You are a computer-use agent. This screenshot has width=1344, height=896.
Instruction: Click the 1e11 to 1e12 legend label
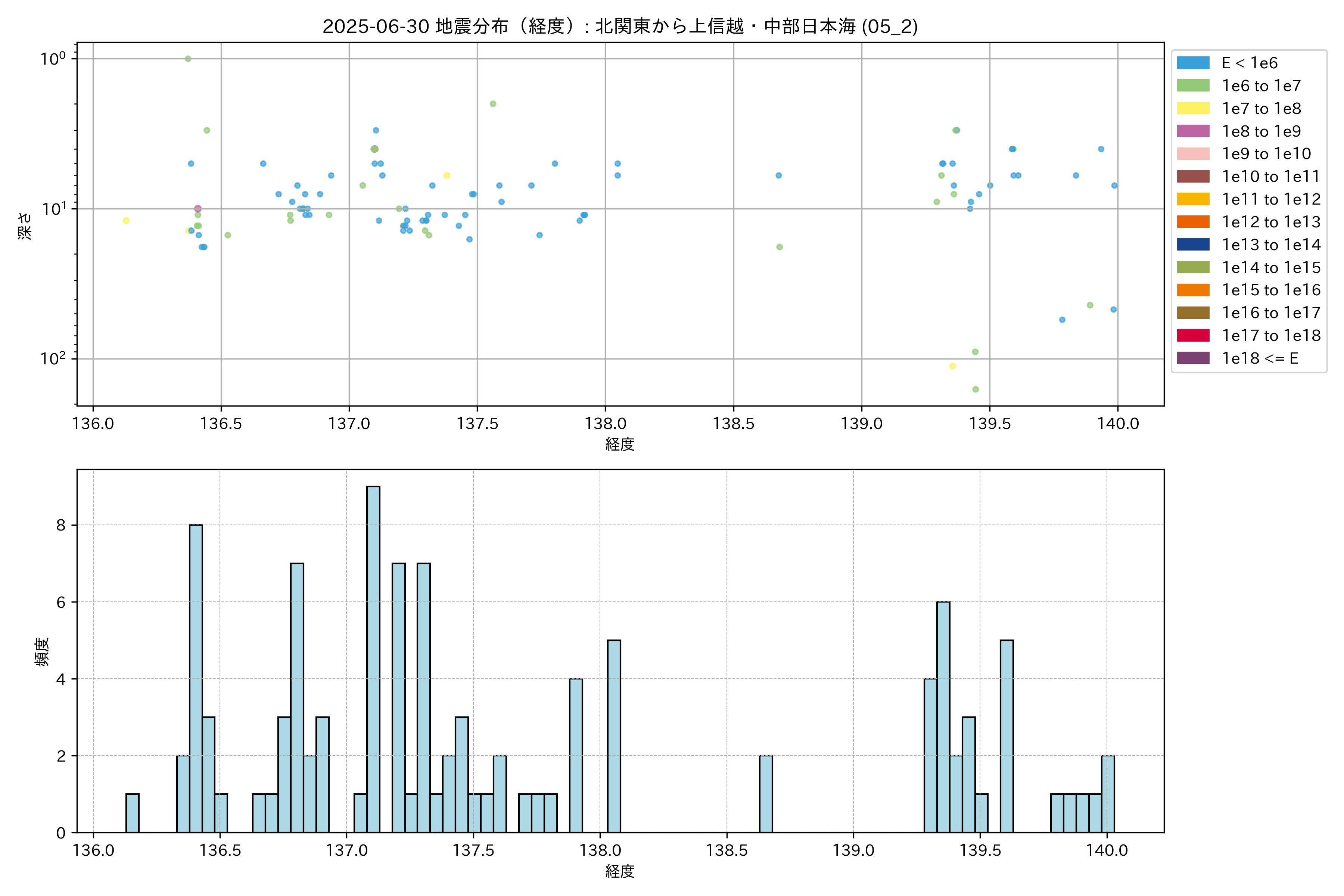tap(1271, 199)
